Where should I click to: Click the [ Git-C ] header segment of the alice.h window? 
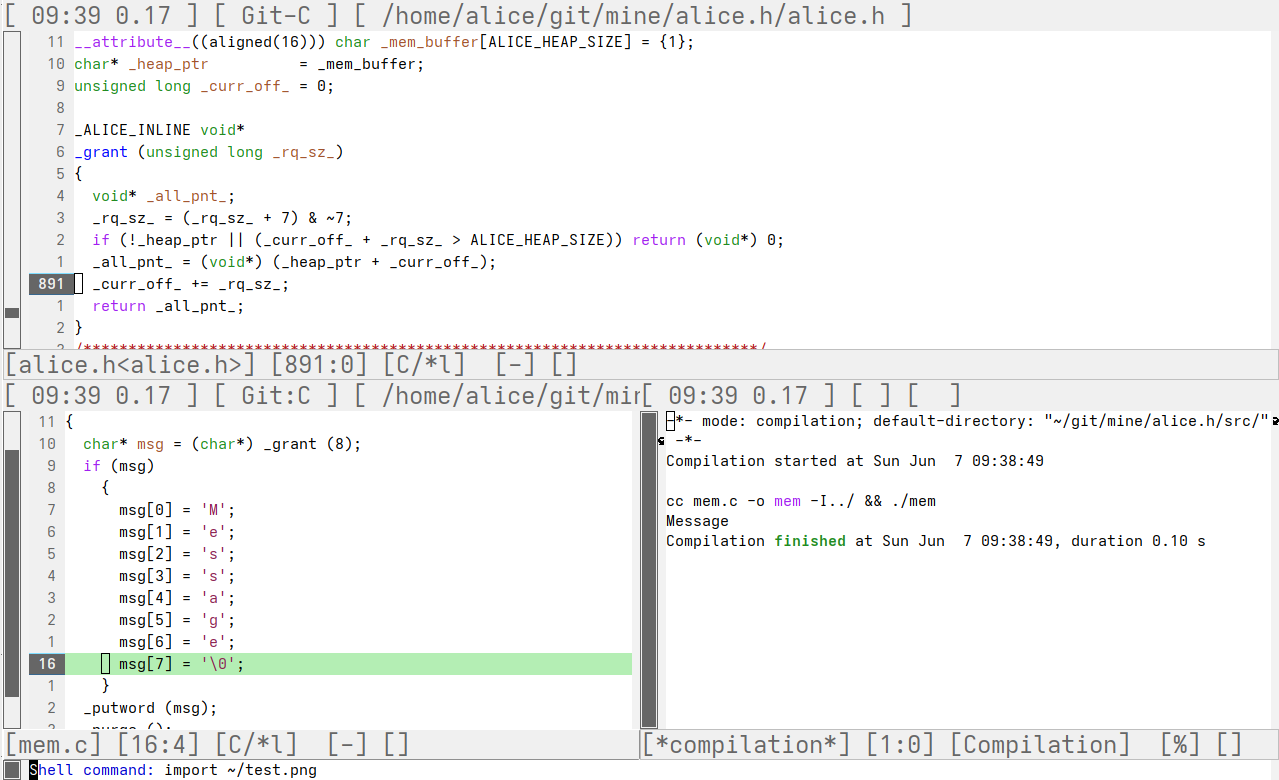point(276,15)
